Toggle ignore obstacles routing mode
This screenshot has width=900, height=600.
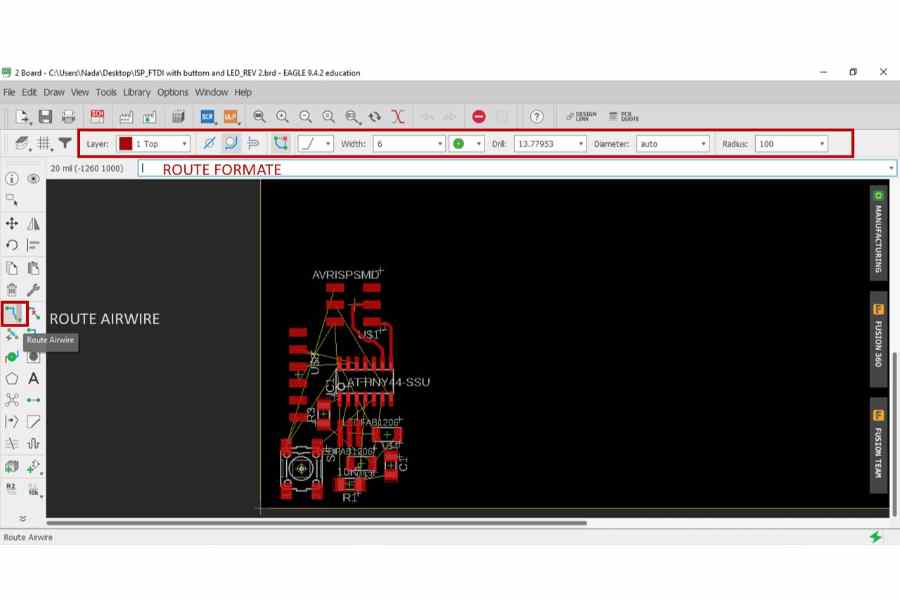(x=209, y=143)
